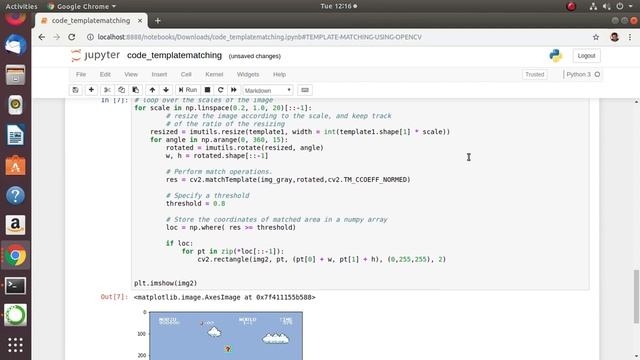
Task: Click the localhost address bar
Action: tap(260, 37)
